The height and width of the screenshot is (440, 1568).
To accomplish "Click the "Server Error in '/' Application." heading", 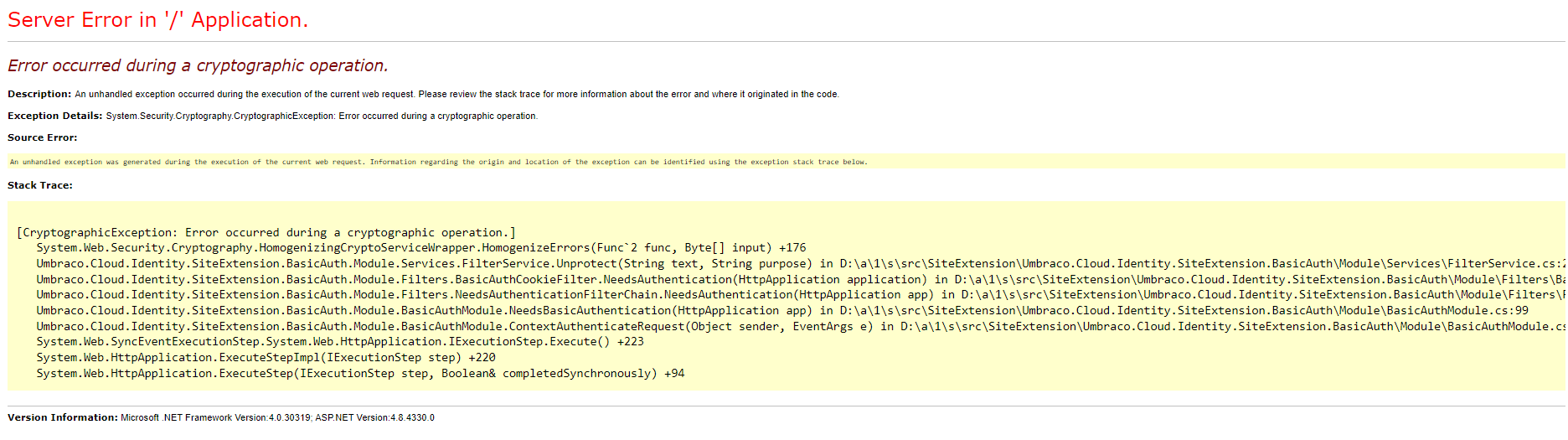I will [x=157, y=20].
